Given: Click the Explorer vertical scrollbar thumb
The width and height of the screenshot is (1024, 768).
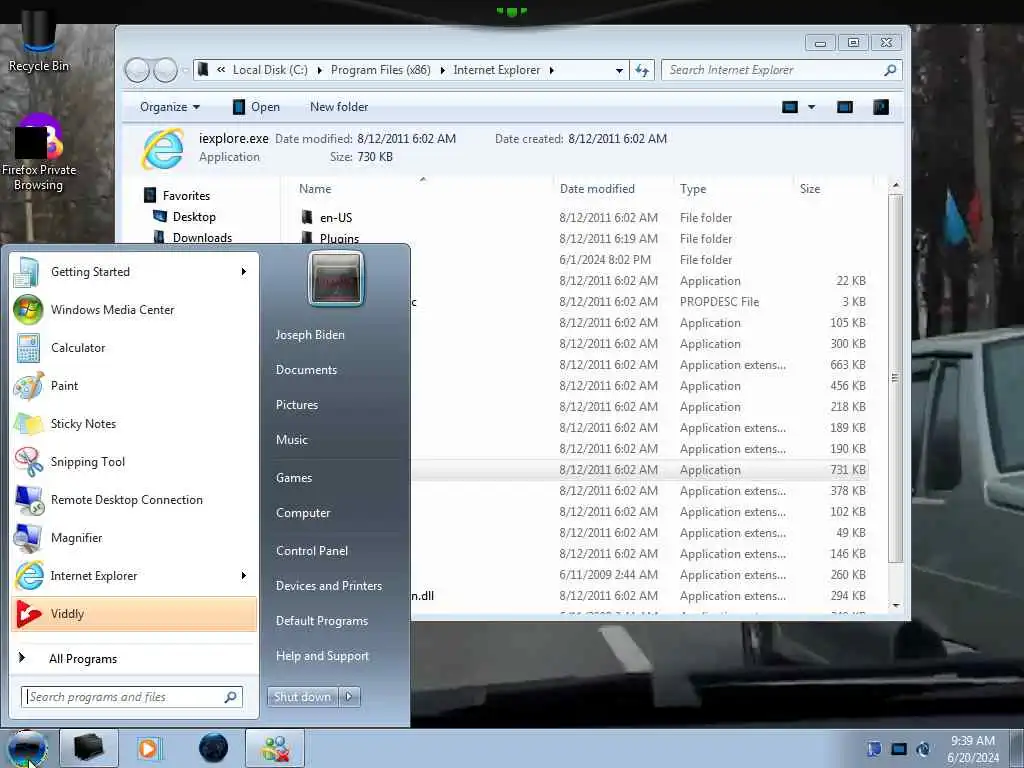Looking at the screenshot, I should [895, 377].
